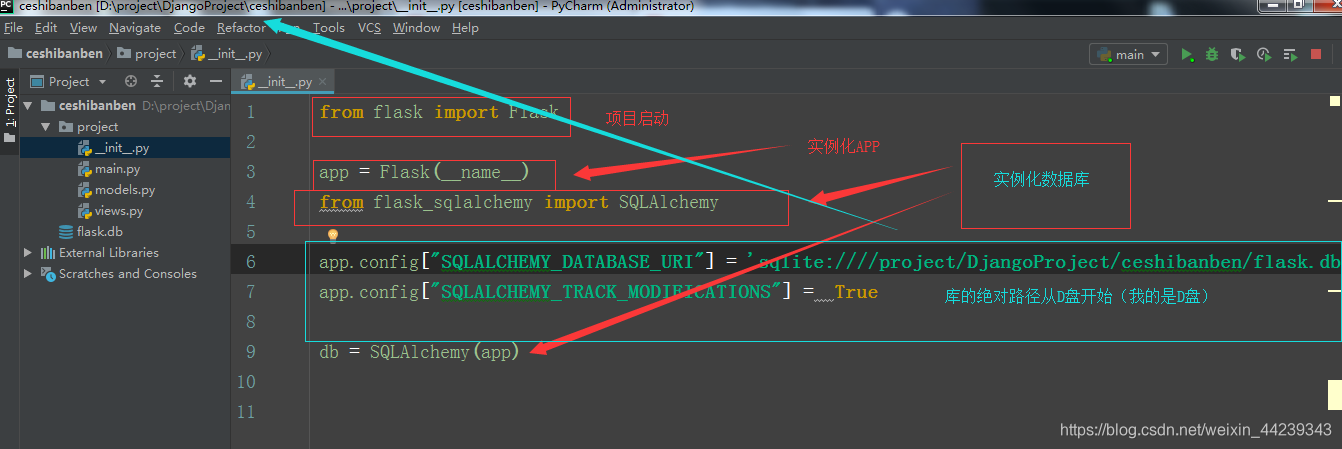This screenshot has width=1342, height=449.
Task: Start debugging with the bug icon
Action: pyautogui.click(x=1212, y=55)
